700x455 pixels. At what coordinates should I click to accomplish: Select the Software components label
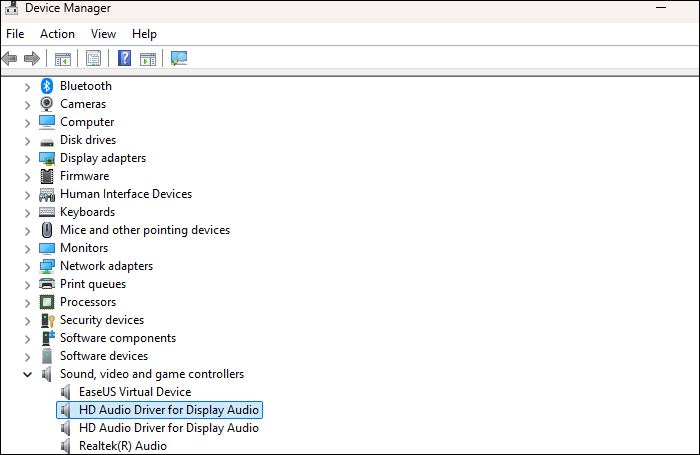[118, 338]
